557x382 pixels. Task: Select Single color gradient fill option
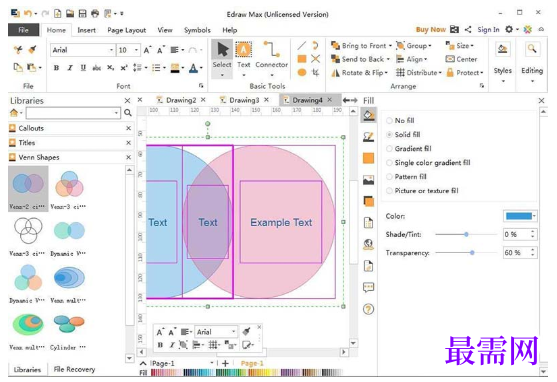428,163
